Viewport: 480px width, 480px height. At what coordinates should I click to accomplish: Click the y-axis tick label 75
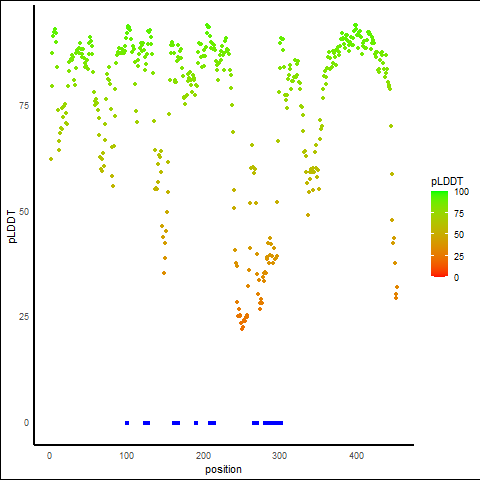(24, 106)
